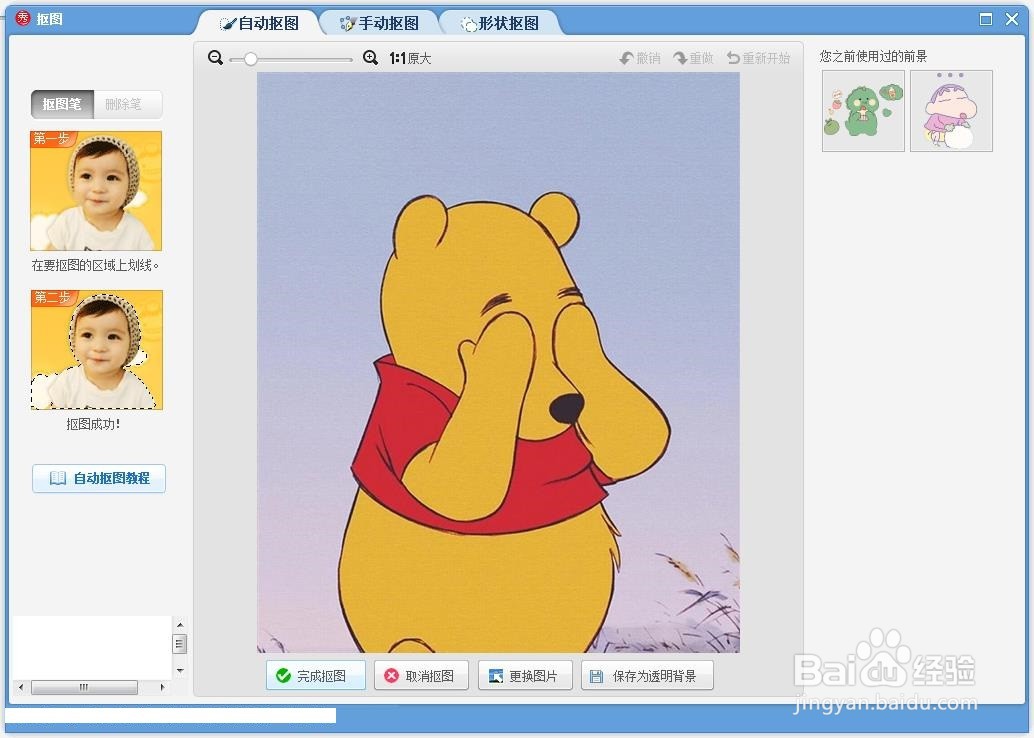1034x738 pixels.
Task: Open the 自动抠图教程 tutorial
Action: coord(99,478)
